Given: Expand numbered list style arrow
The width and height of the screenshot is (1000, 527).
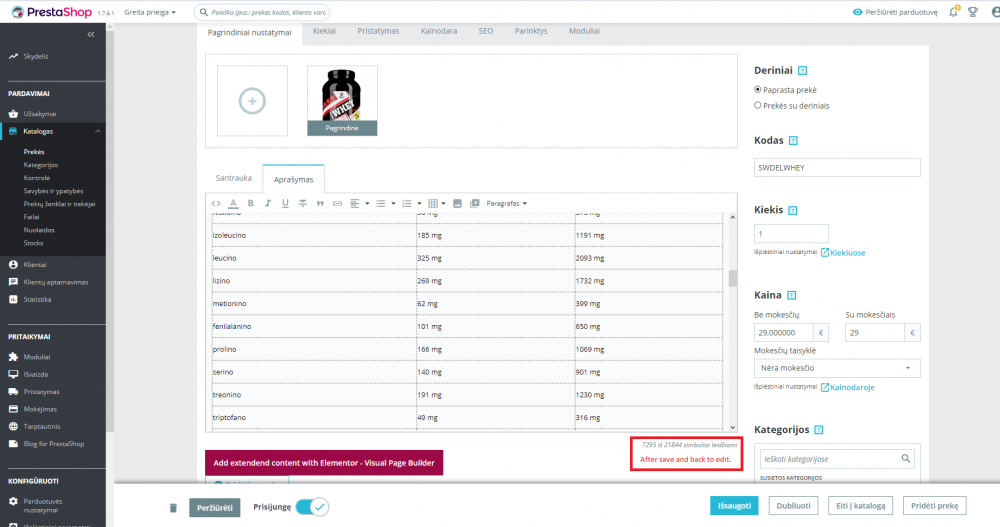Looking at the screenshot, I should click(419, 204).
